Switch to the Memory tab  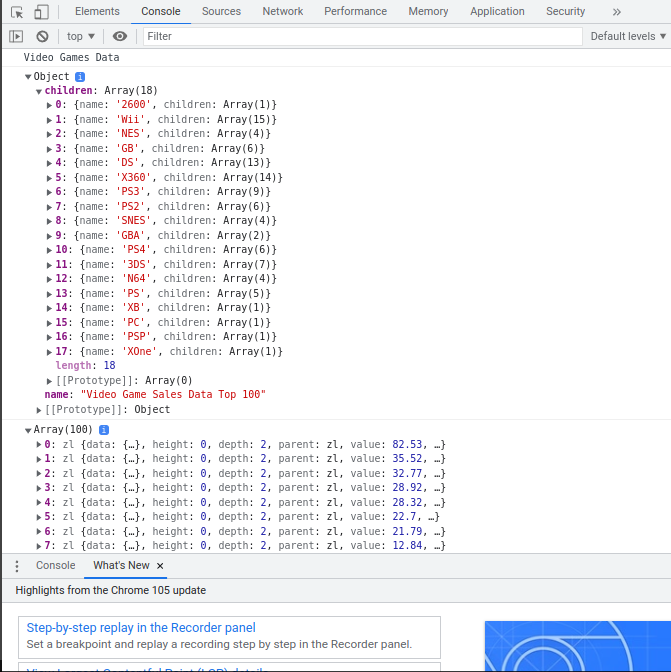[428, 12]
